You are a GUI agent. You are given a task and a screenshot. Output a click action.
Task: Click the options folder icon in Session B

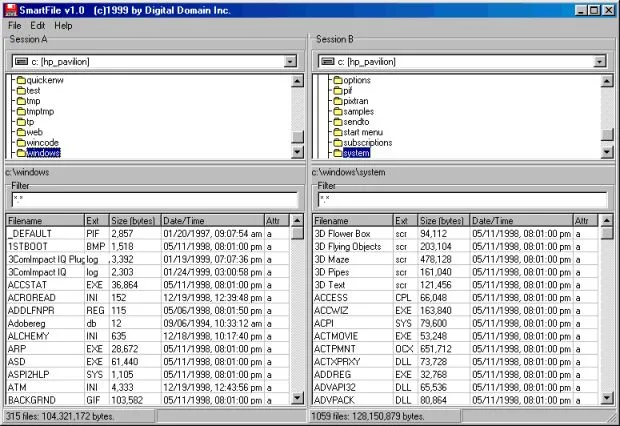(x=335, y=80)
